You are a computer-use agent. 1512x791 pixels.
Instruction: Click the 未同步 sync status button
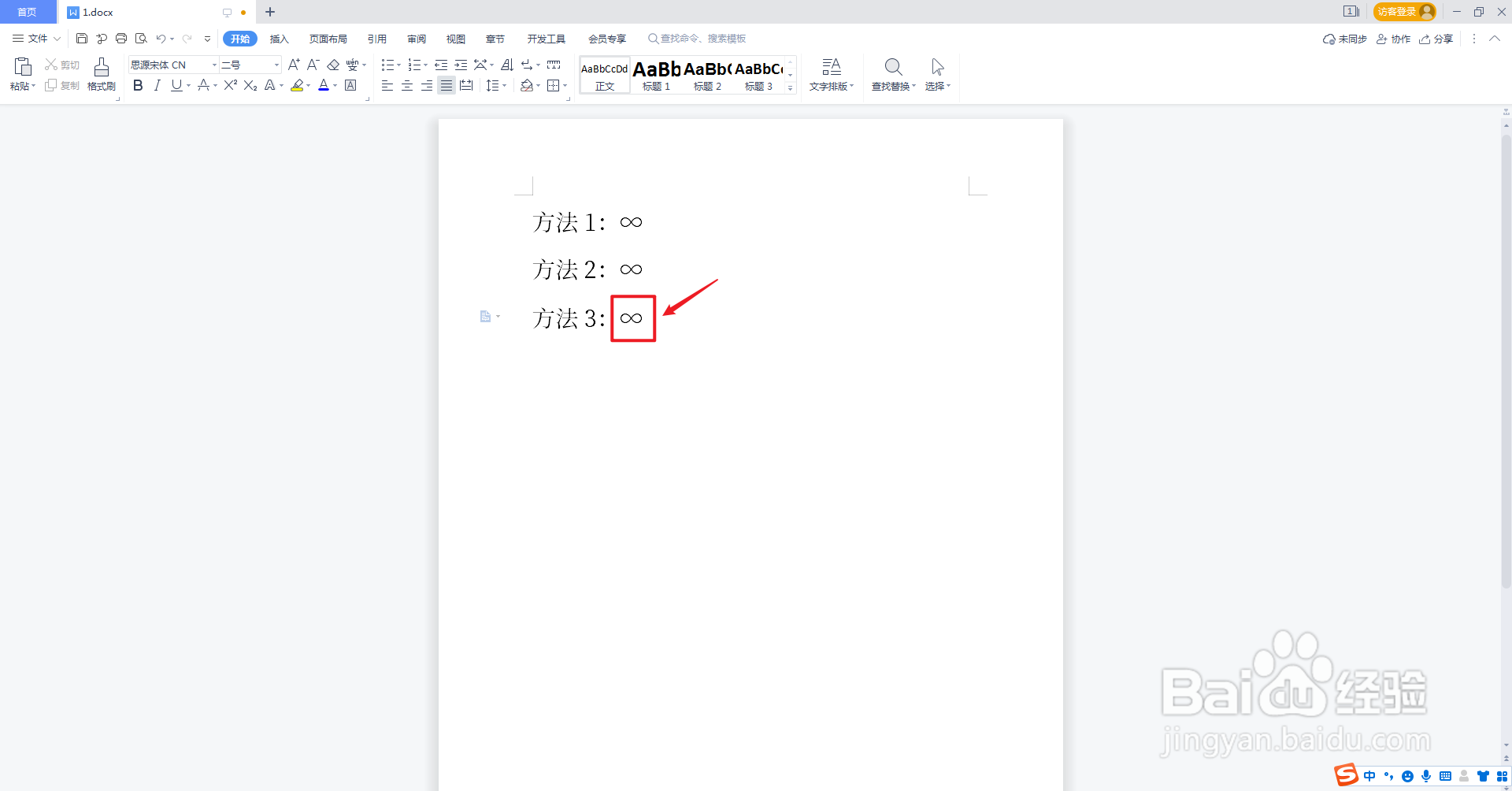pos(1345,39)
